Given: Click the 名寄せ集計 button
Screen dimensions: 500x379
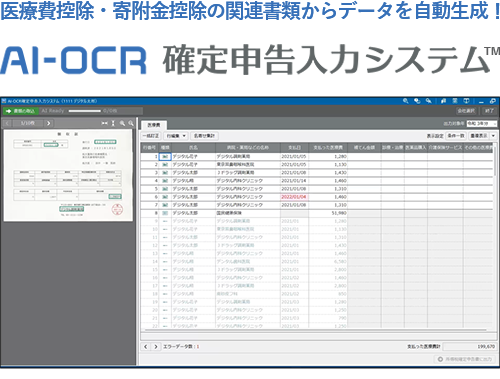Looking at the screenshot, I should (x=204, y=136).
